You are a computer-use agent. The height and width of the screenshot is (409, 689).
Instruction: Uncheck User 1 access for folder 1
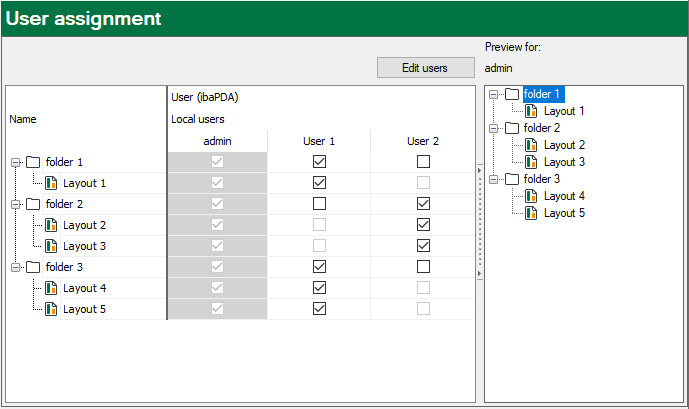319,162
